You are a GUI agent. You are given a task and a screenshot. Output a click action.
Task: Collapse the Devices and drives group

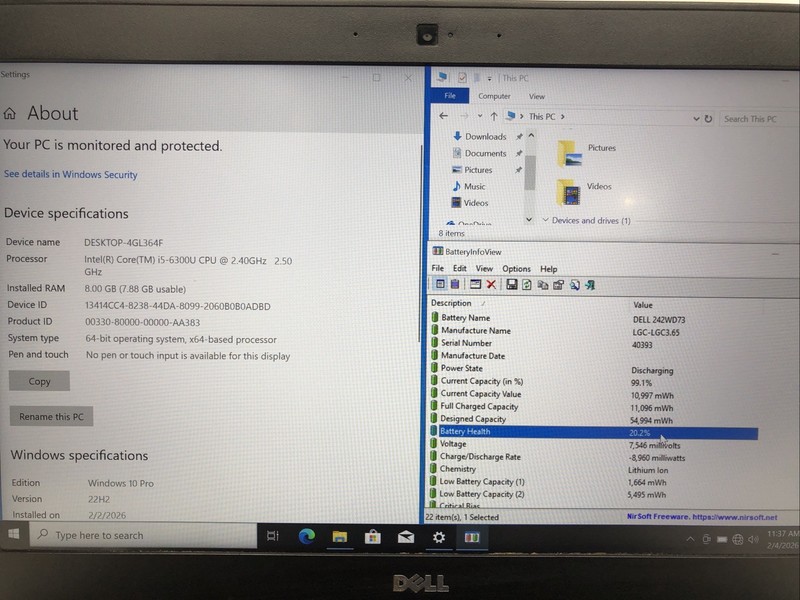tap(545, 220)
